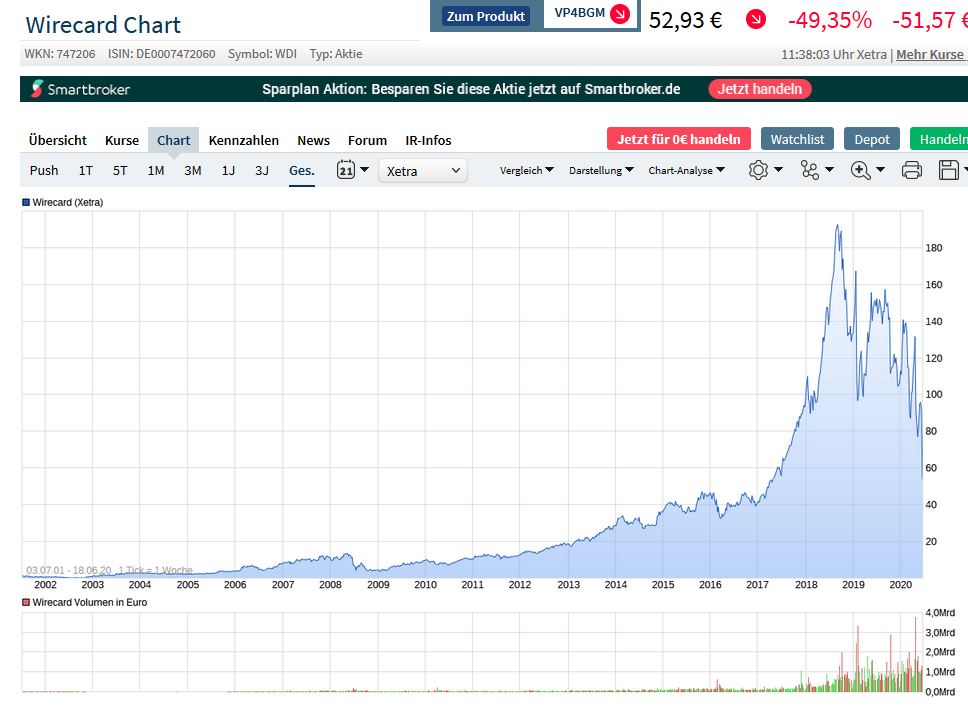Select the Push timeframe
This screenshot has height=707, width=968.
pyautogui.click(x=44, y=170)
